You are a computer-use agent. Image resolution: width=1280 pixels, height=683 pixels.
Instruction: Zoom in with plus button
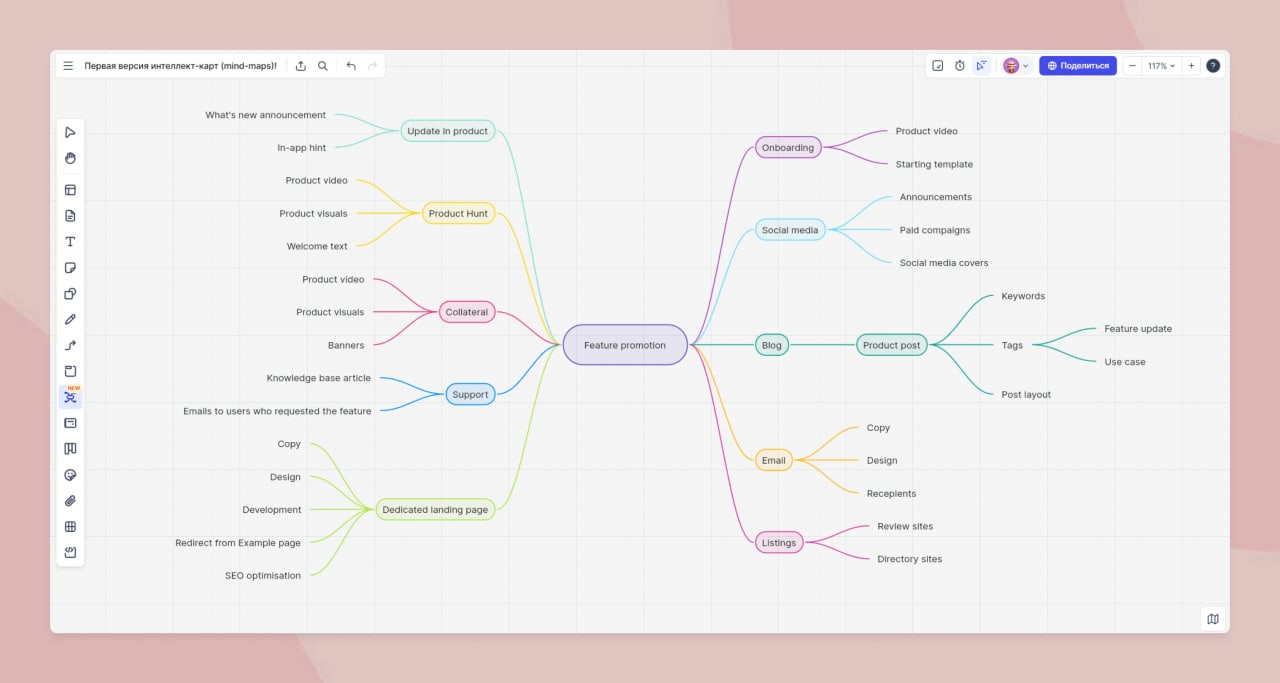pyautogui.click(x=1191, y=66)
